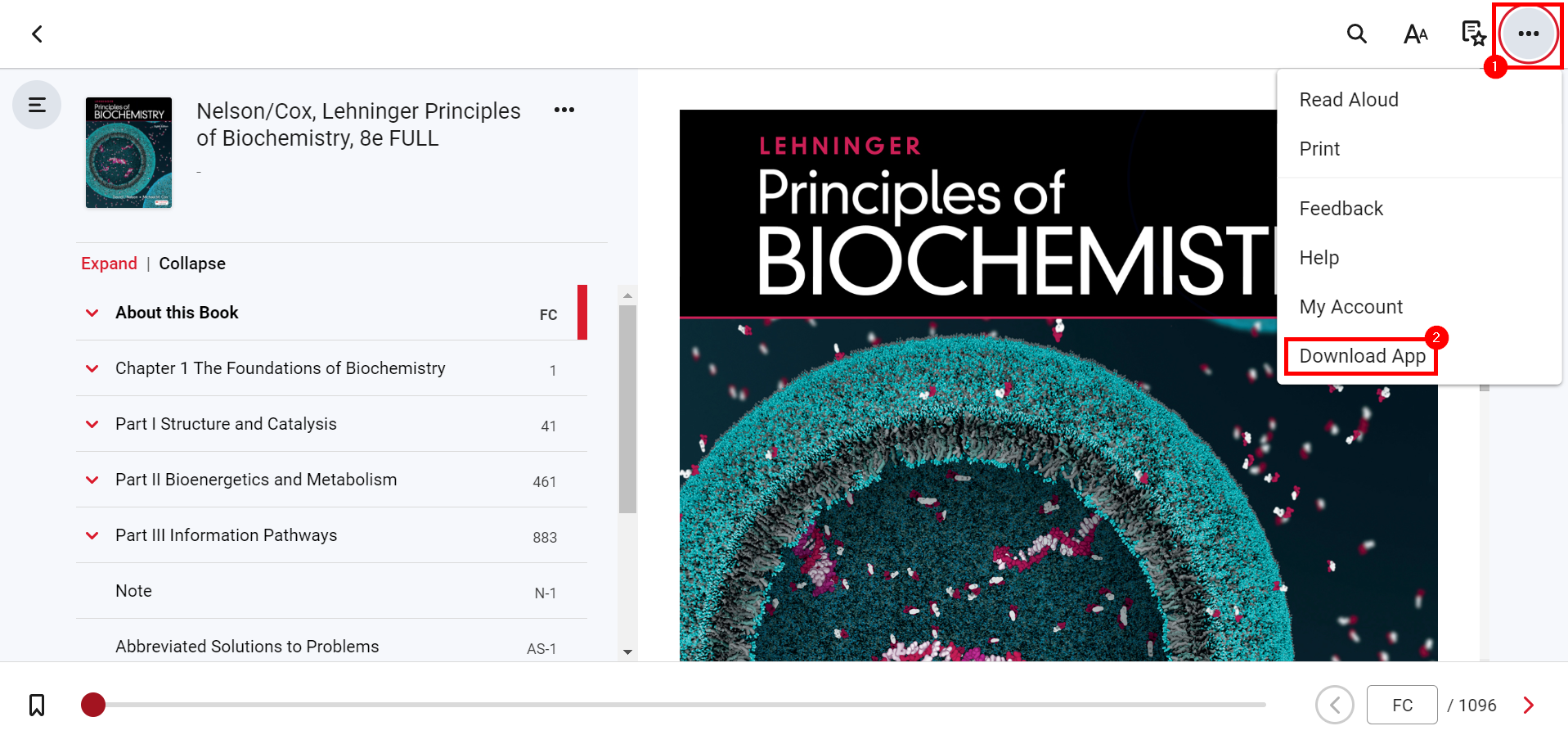The image size is (1568, 744).
Task: Open the notes and highlights icon
Action: 1473,34
